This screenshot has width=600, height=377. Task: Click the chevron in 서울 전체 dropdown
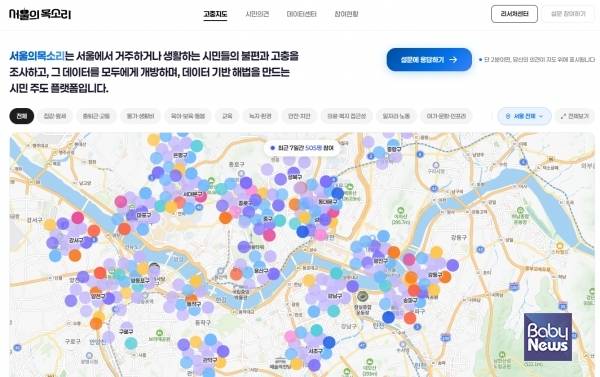point(541,116)
